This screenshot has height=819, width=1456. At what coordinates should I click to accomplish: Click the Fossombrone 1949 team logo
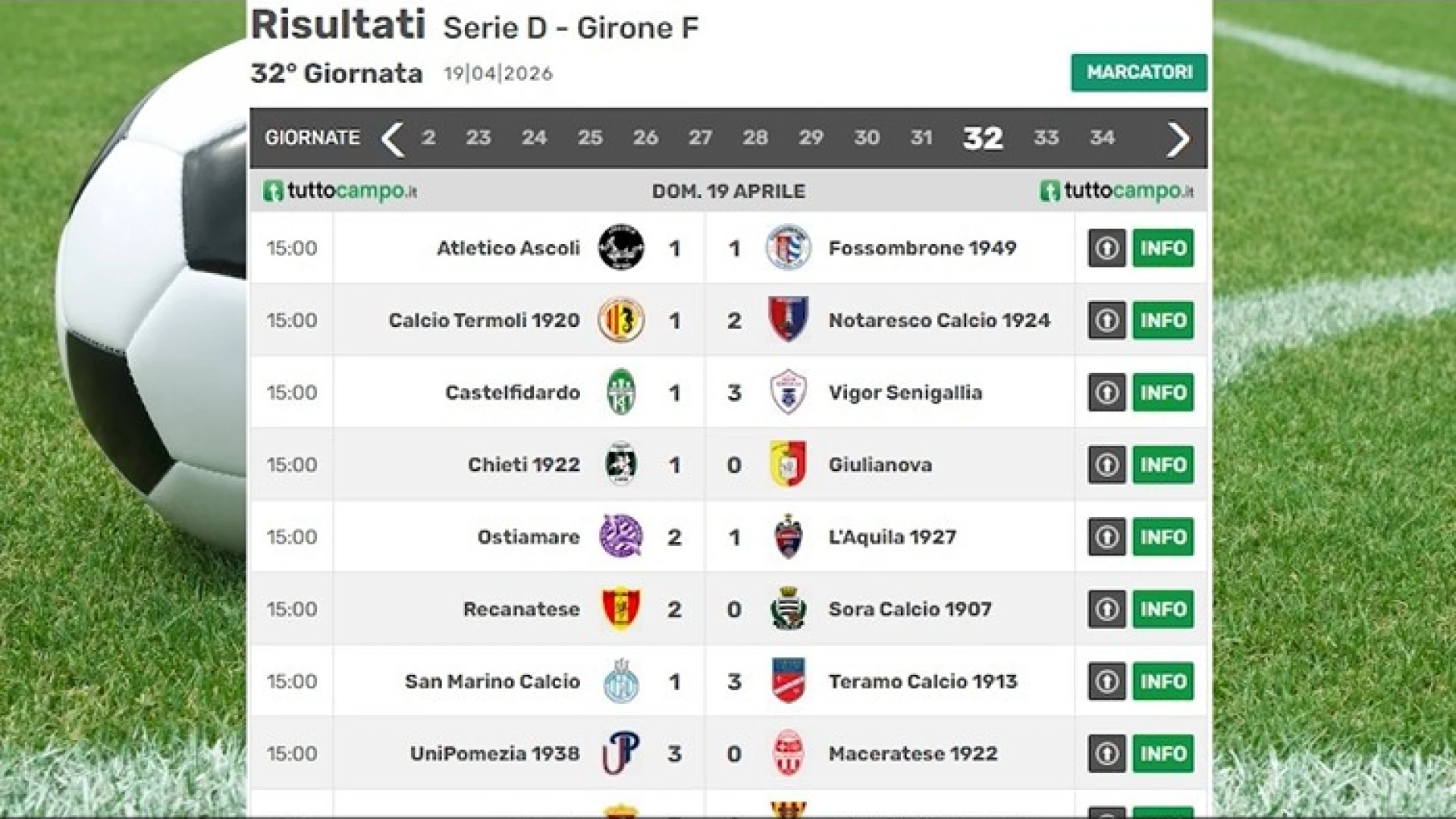point(789,248)
